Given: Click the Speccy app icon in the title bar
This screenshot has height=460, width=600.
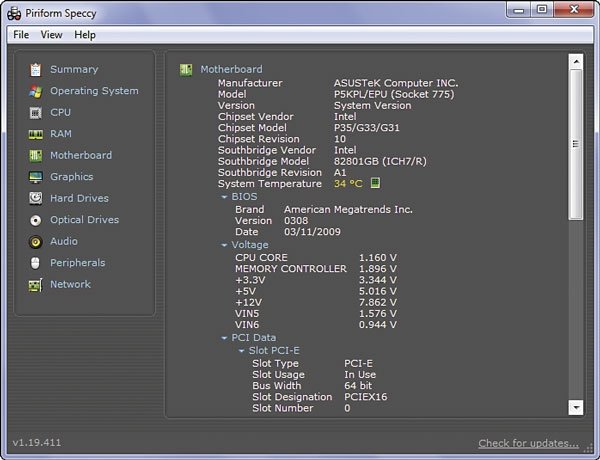Looking at the screenshot, I should tap(14, 13).
